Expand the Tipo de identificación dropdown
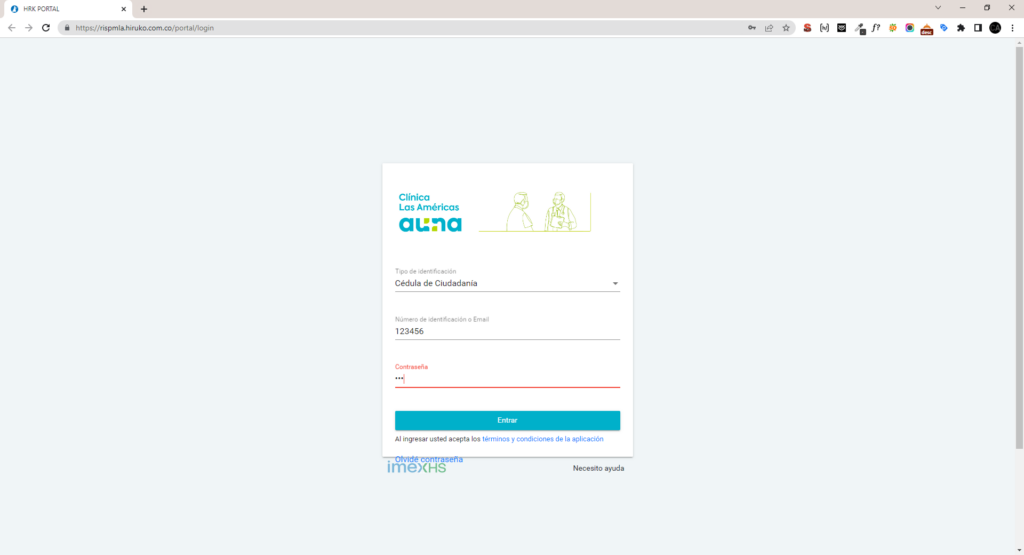 (507, 283)
